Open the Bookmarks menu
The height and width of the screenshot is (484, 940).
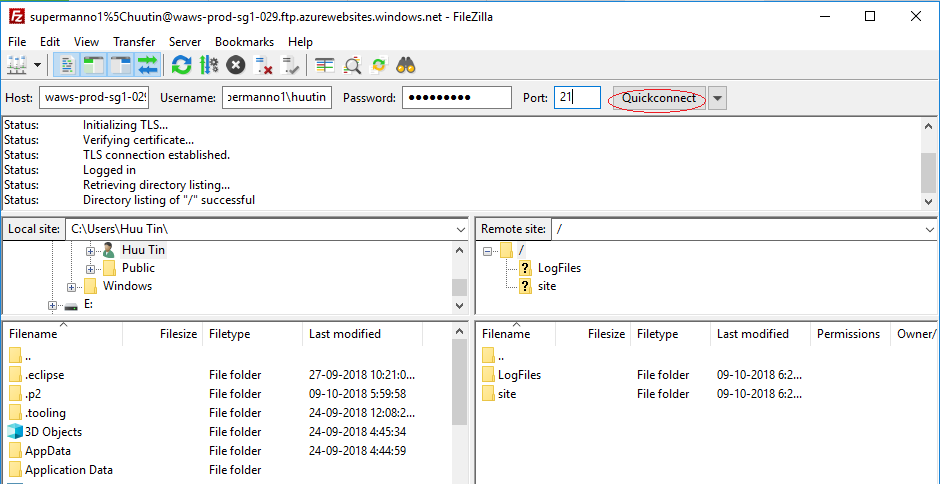click(x=245, y=42)
